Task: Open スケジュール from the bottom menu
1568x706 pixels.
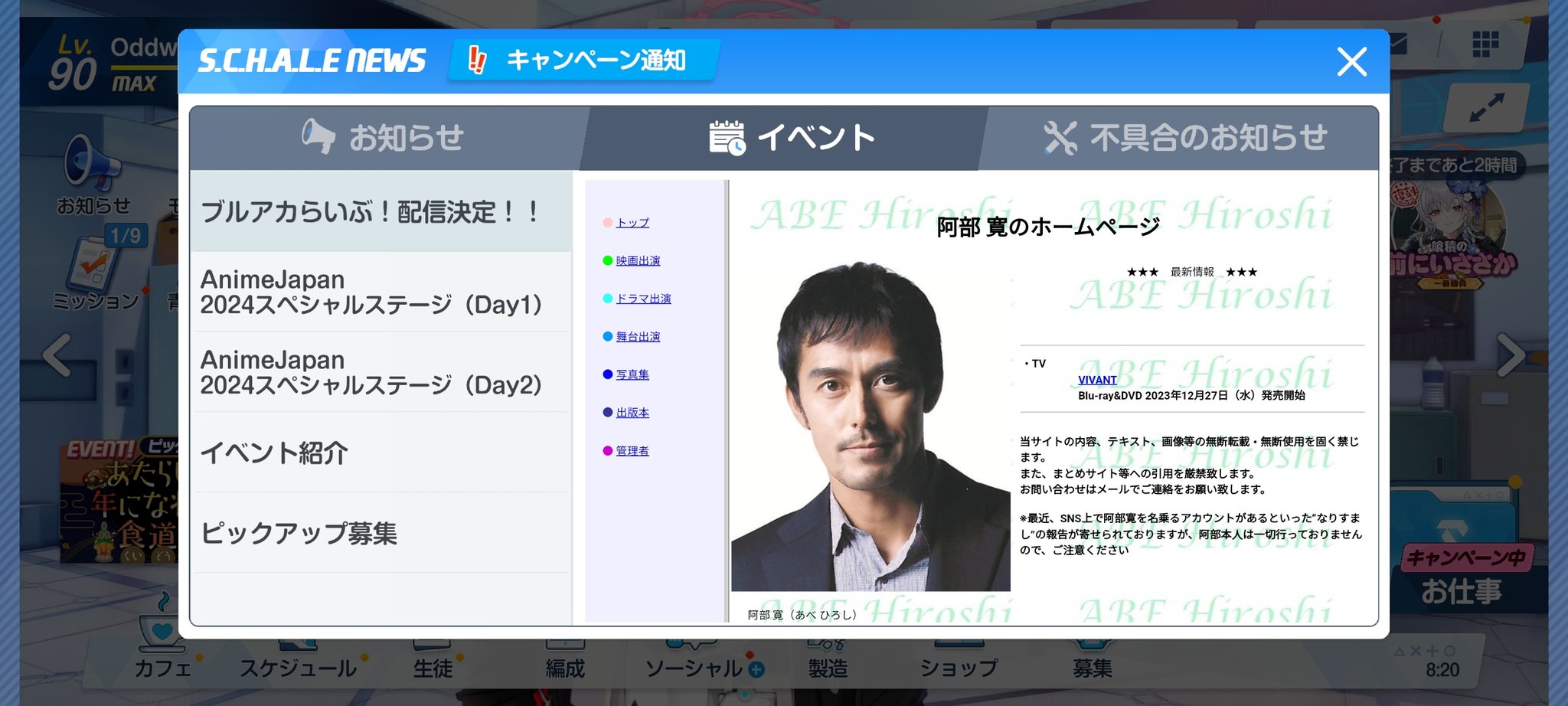Action: (x=298, y=668)
